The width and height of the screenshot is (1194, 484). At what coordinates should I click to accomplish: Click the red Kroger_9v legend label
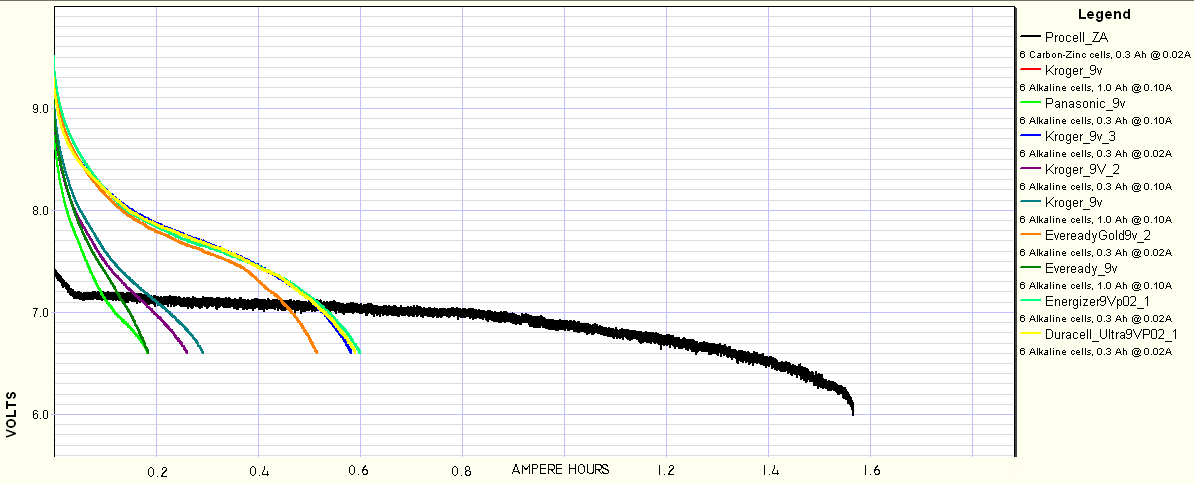pos(1073,70)
